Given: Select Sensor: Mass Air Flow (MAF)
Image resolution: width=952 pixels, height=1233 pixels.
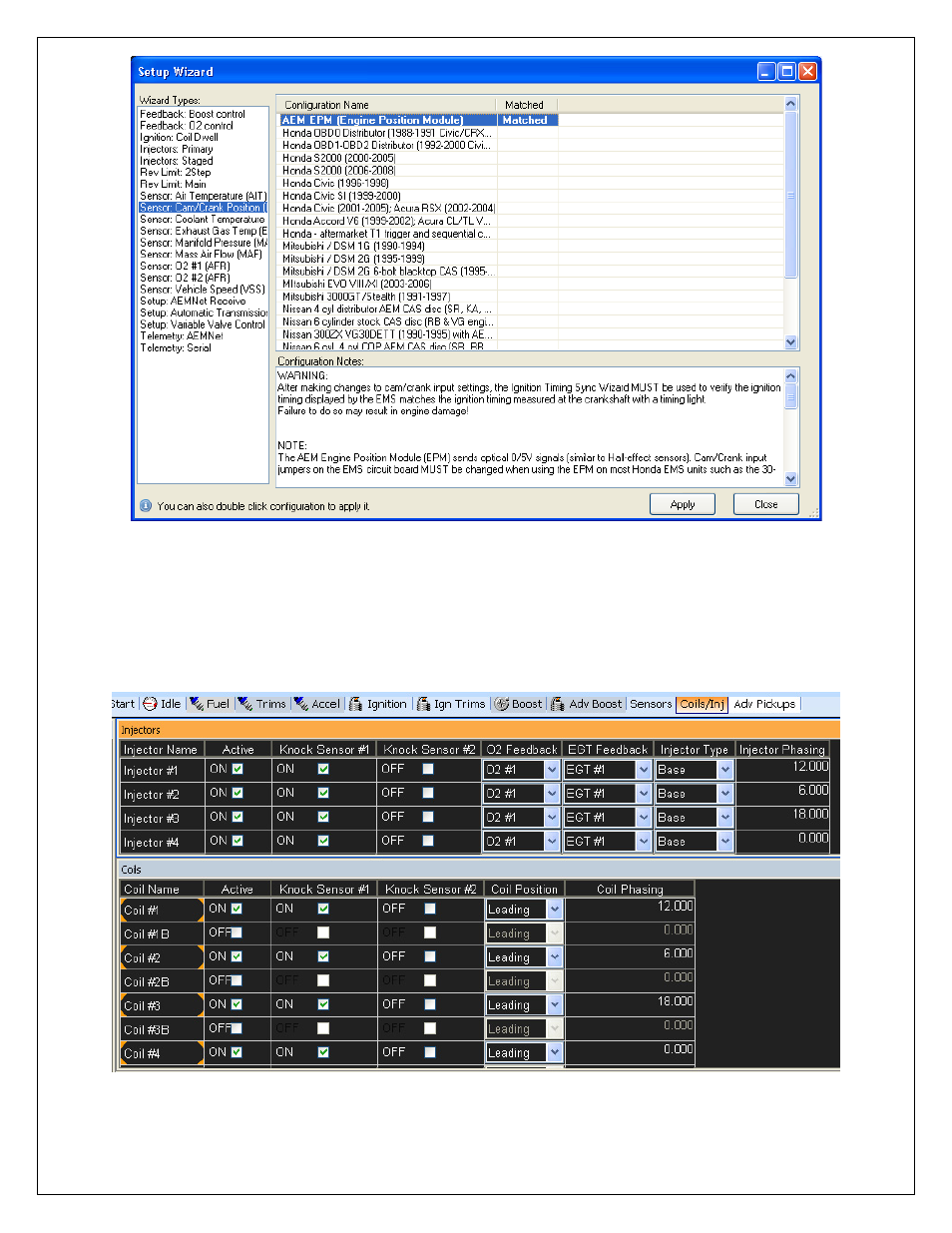Looking at the screenshot, I should (202, 255).
